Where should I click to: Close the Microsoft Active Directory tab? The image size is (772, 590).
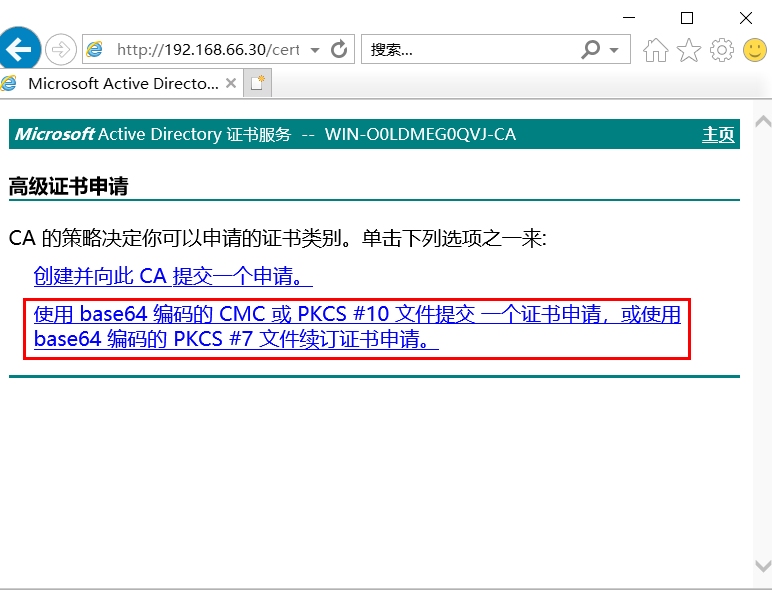230,83
